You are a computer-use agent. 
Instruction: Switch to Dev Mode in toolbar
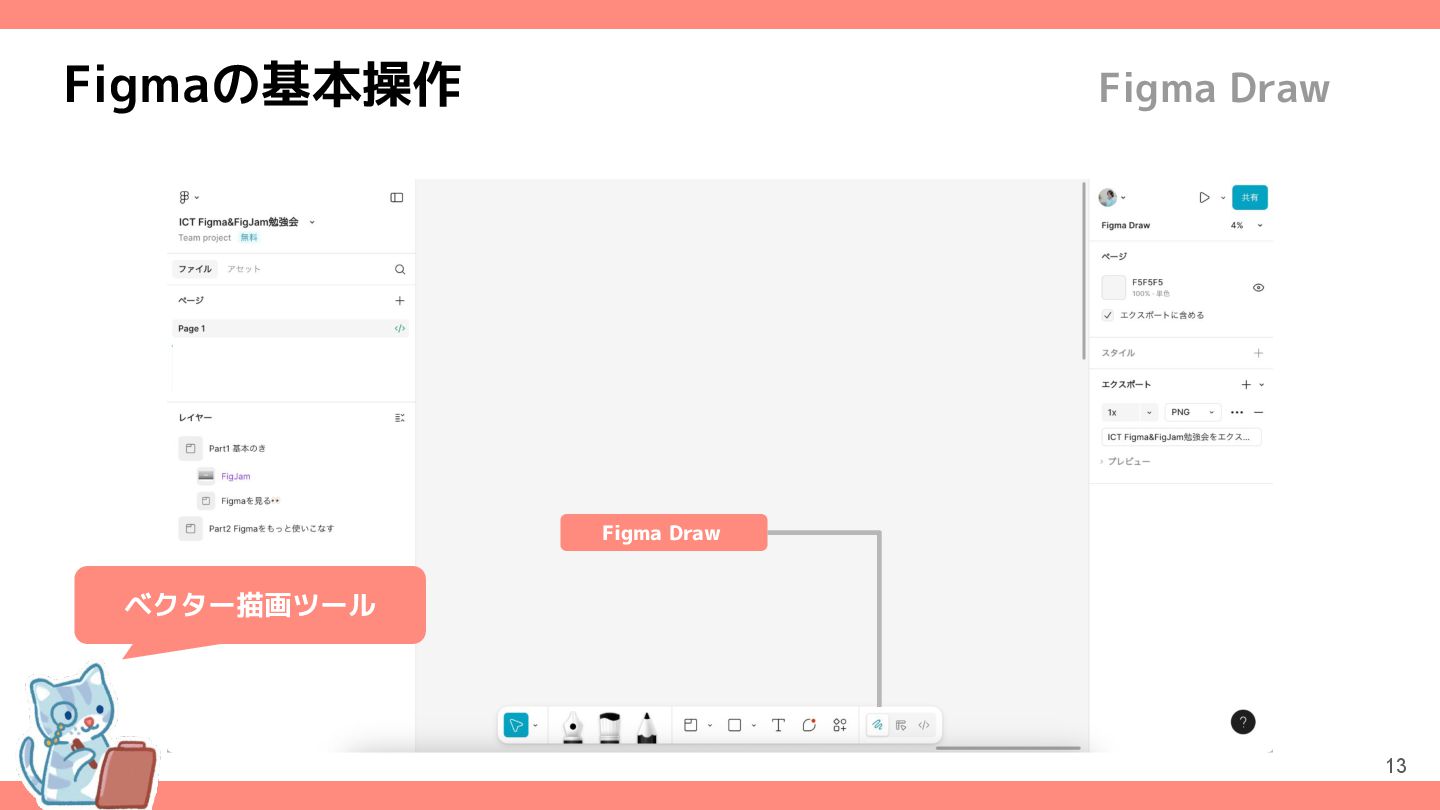tap(924, 725)
